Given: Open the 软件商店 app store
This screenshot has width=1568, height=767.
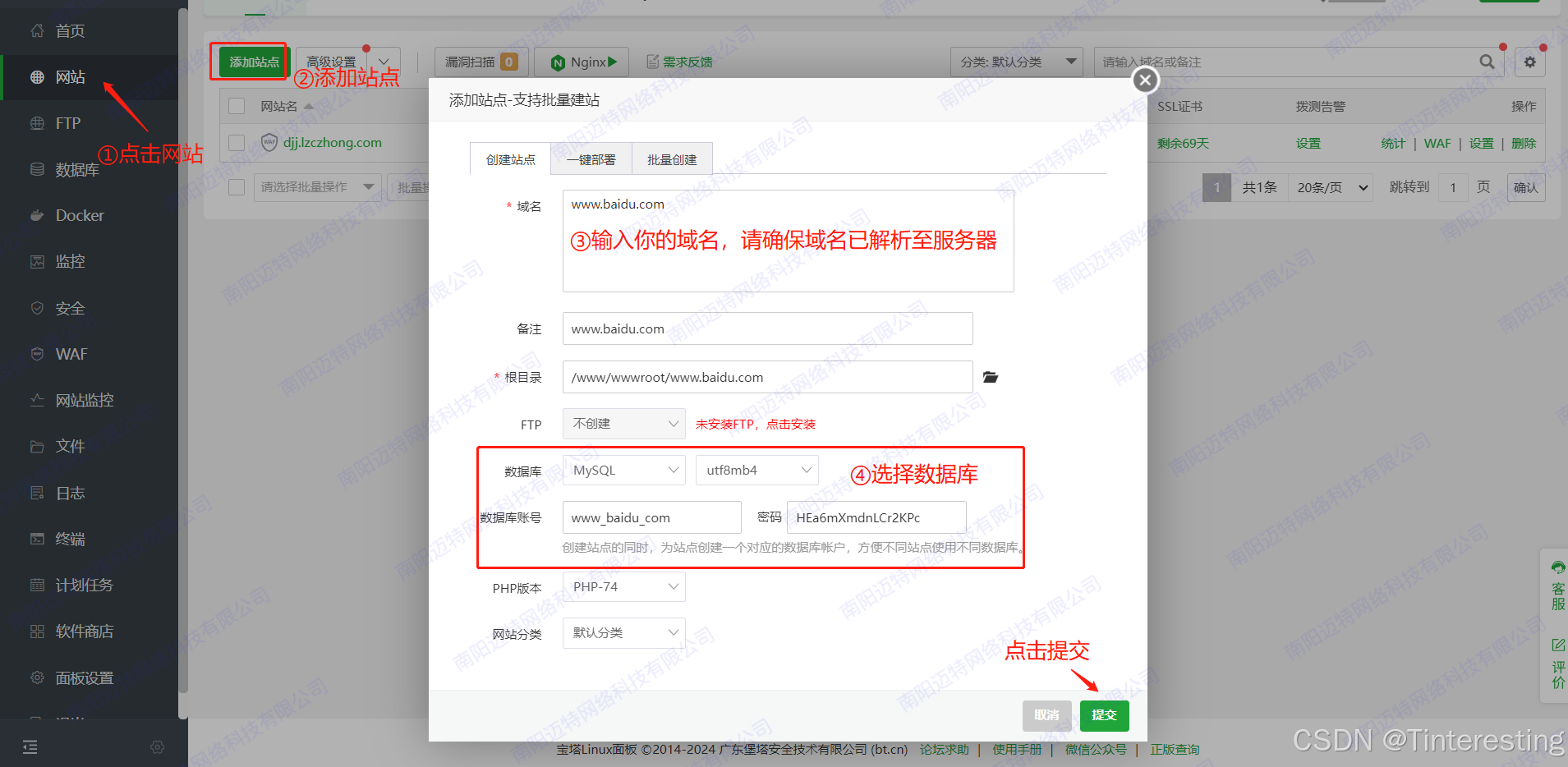Looking at the screenshot, I should (x=85, y=631).
